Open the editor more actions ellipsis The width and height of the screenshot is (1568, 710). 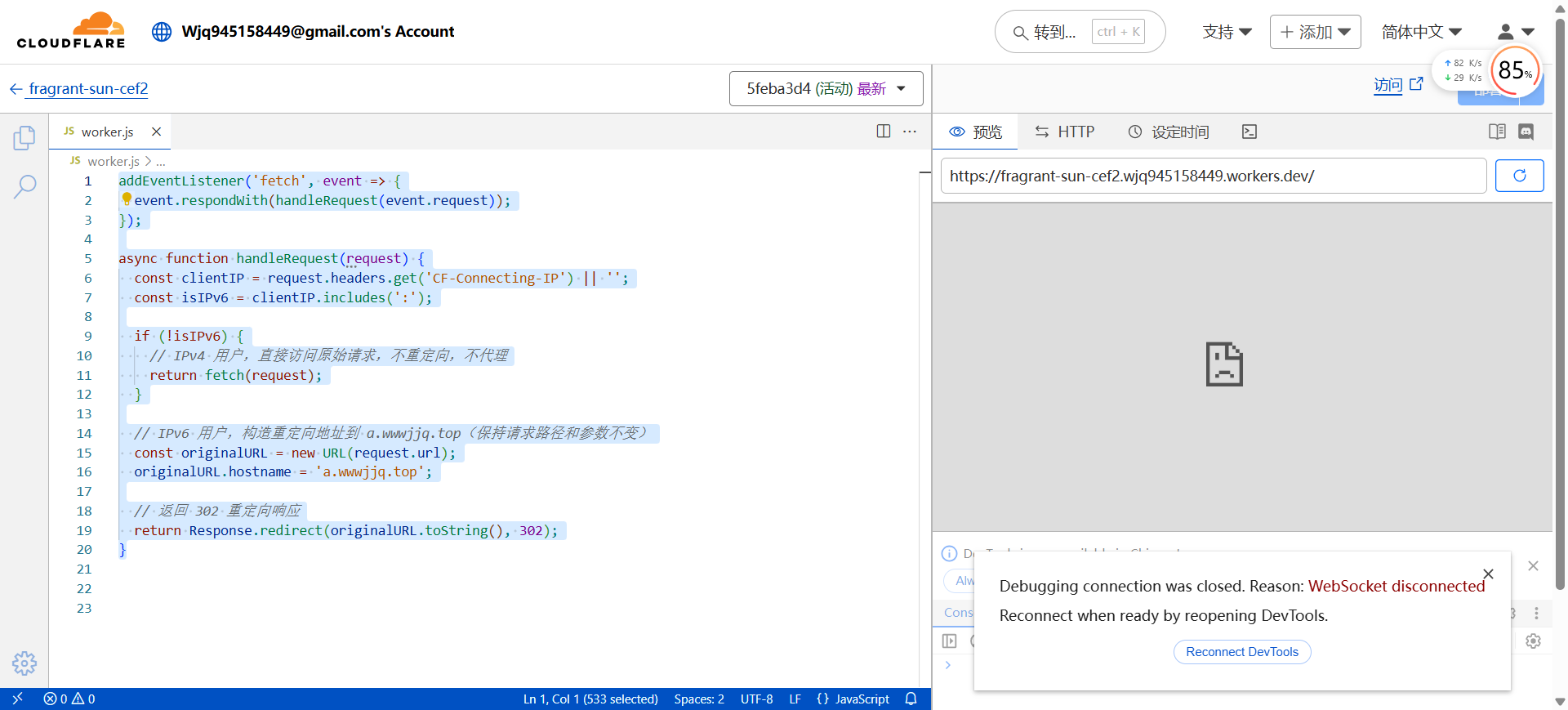(910, 132)
